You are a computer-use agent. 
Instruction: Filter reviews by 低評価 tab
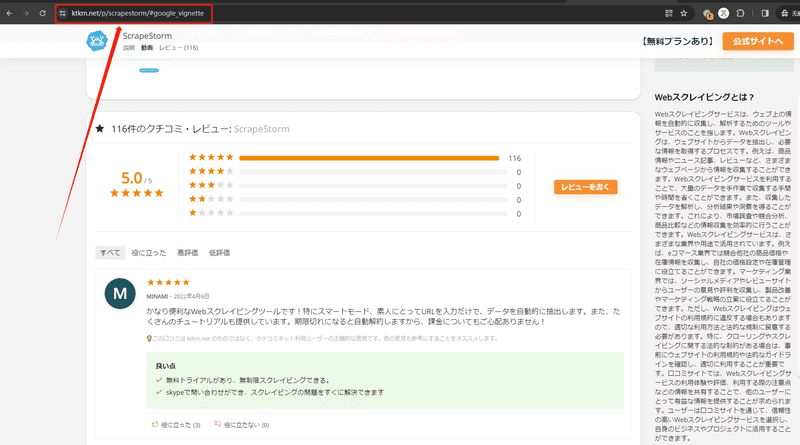pyautogui.click(x=219, y=253)
